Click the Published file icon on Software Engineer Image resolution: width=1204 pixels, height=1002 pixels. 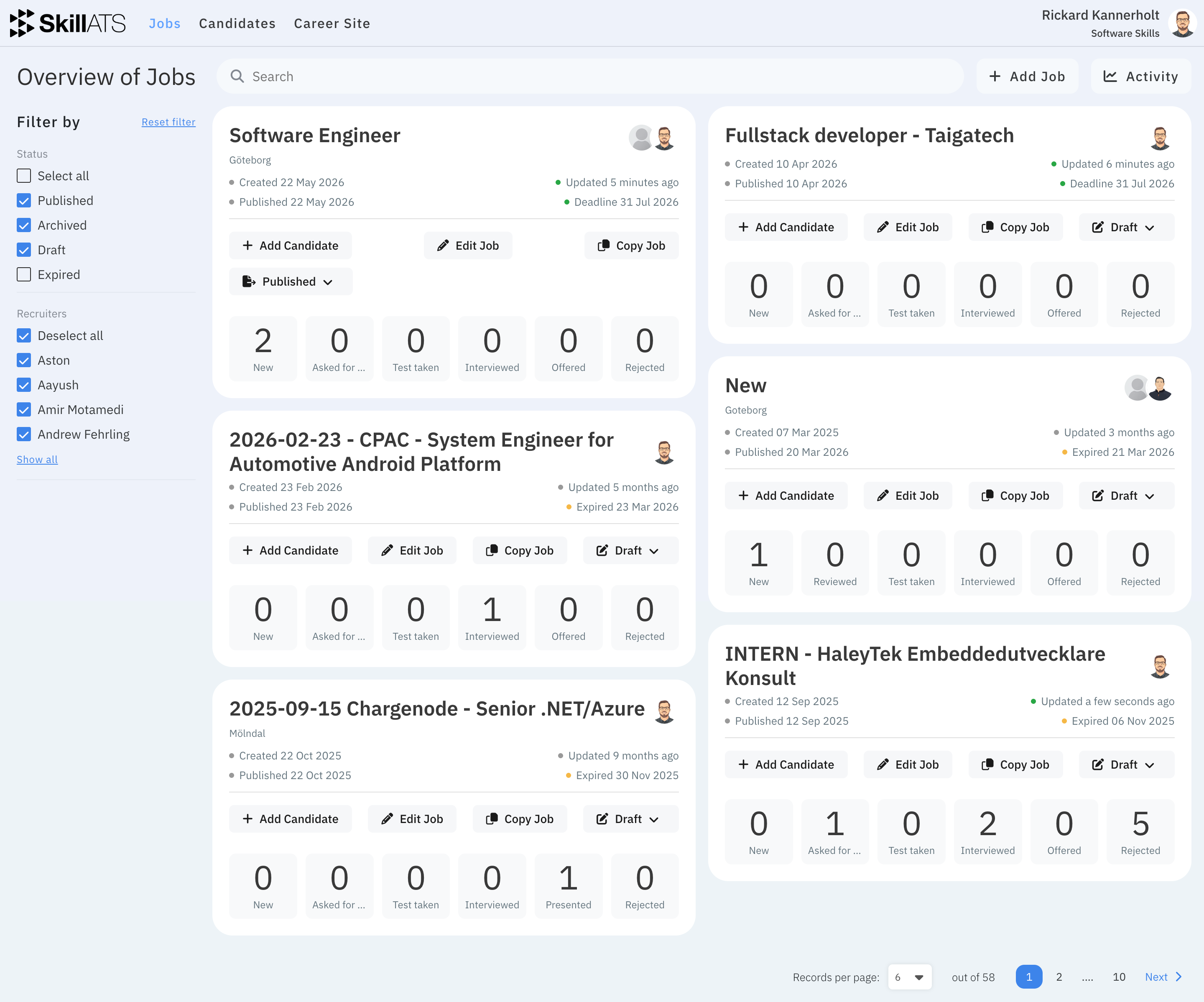(x=248, y=281)
